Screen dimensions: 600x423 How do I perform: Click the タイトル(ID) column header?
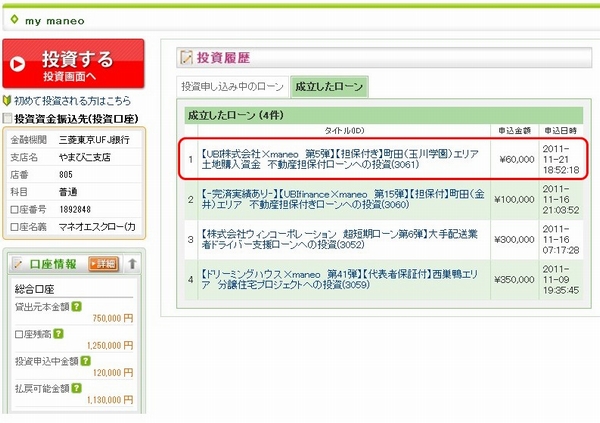point(344,131)
